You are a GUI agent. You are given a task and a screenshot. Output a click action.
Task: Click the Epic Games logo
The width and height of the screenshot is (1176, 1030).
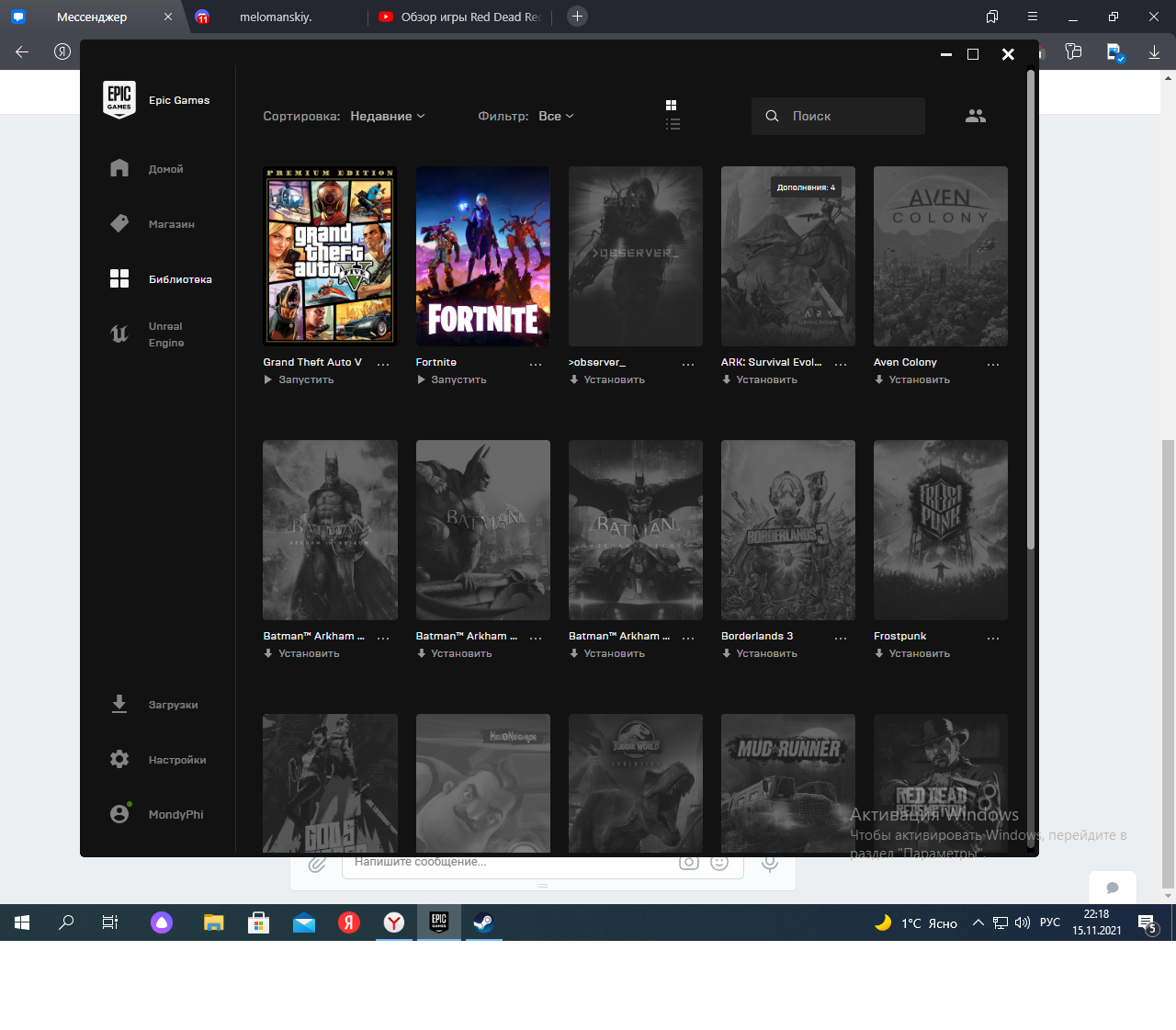click(119, 99)
